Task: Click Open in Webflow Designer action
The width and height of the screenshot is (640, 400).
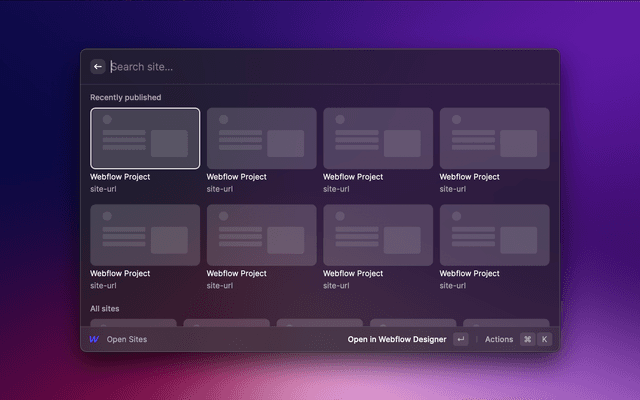Action: [x=398, y=339]
